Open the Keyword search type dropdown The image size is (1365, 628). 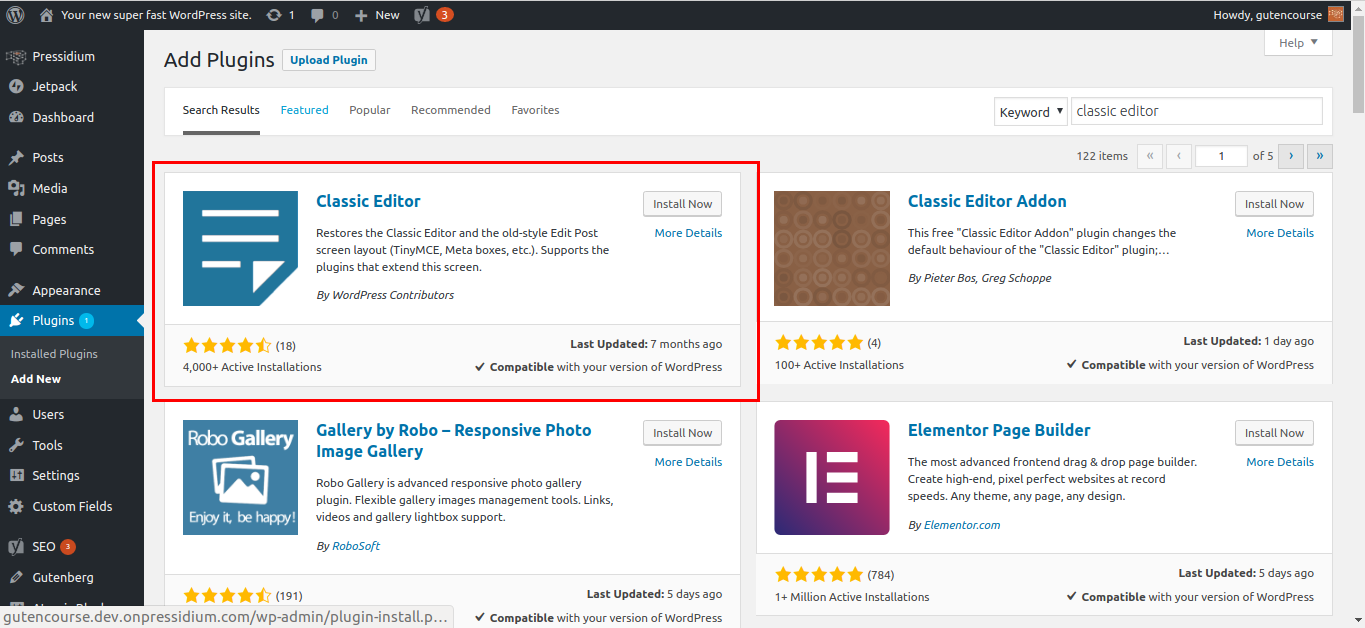[x=1030, y=111]
